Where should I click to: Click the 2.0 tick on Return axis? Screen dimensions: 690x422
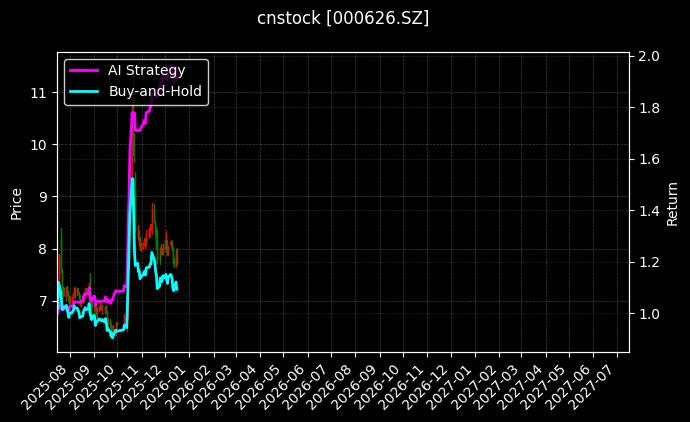649,56
